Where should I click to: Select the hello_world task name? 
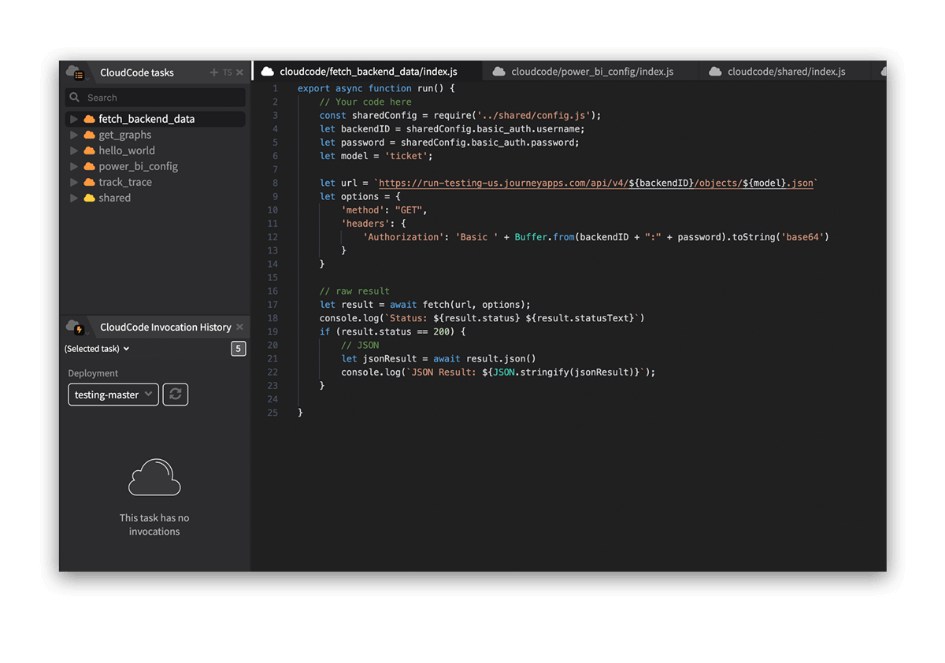tap(127, 151)
